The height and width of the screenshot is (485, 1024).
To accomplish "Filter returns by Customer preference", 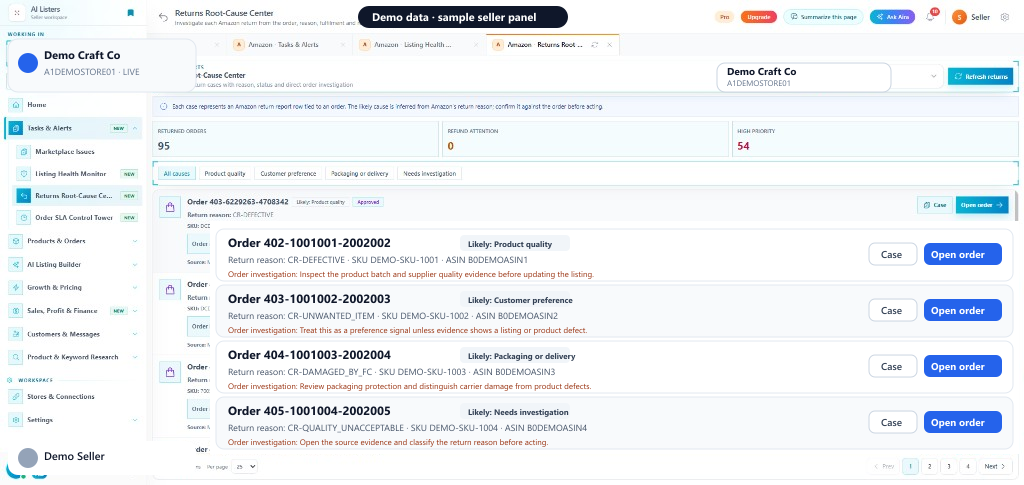I will [288, 174].
